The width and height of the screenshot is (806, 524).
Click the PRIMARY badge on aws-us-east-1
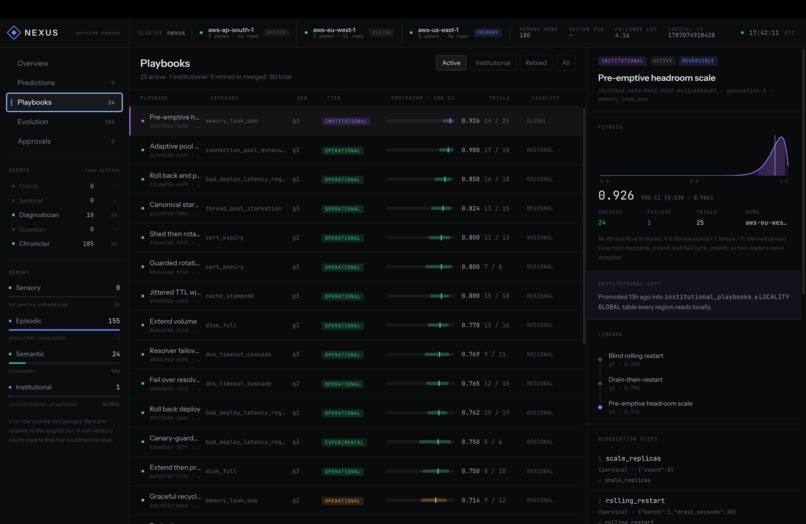pos(487,32)
